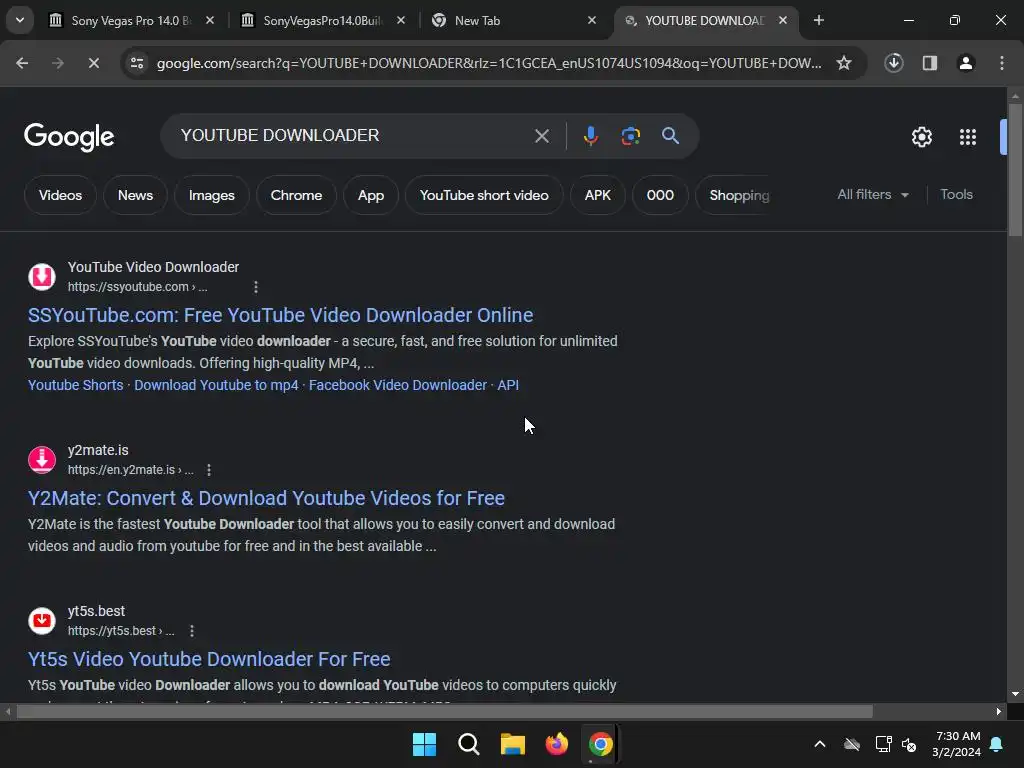This screenshot has height=768, width=1024.
Task: Click the Google logo
Action: coord(69,136)
